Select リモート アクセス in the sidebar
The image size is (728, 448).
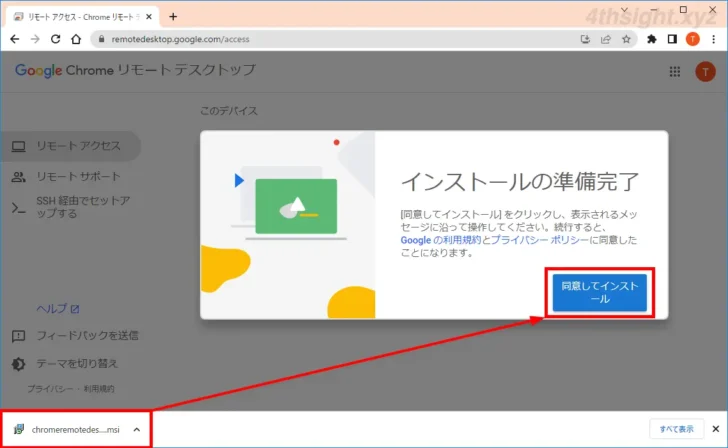[x=71, y=146]
